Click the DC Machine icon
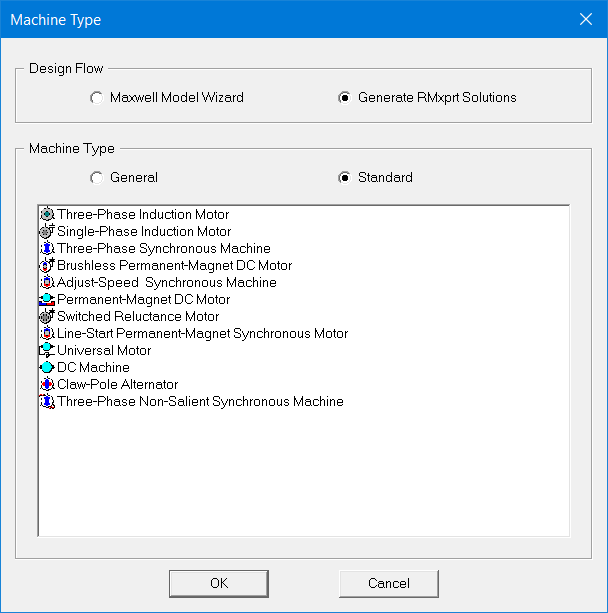The width and height of the screenshot is (608, 613). [47, 367]
